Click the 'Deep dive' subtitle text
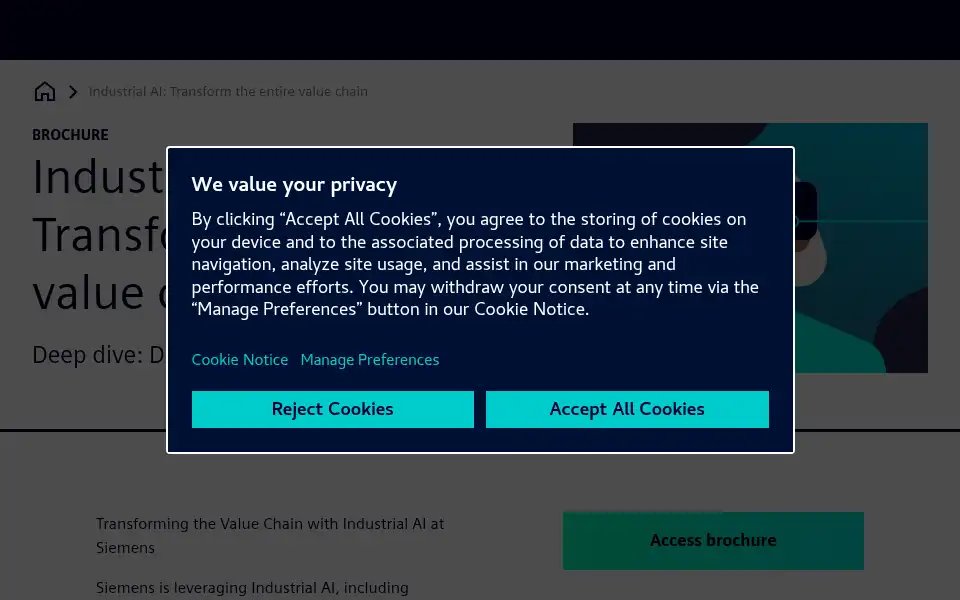This screenshot has height=600, width=960. [x=99, y=354]
